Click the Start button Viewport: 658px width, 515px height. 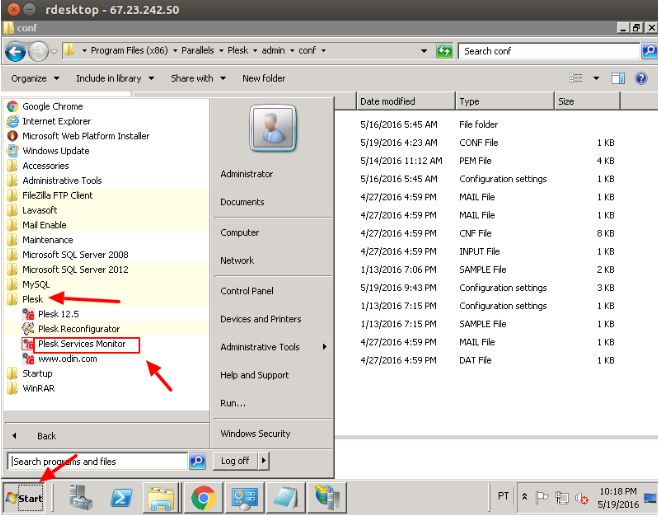pos(24,498)
